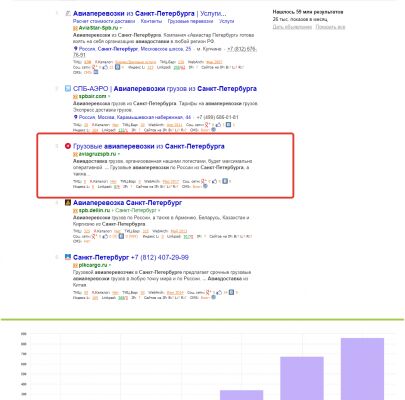Click the favicon of the spb.dellin.ru result
The width and height of the screenshot is (405, 400).
click(68, 202)
